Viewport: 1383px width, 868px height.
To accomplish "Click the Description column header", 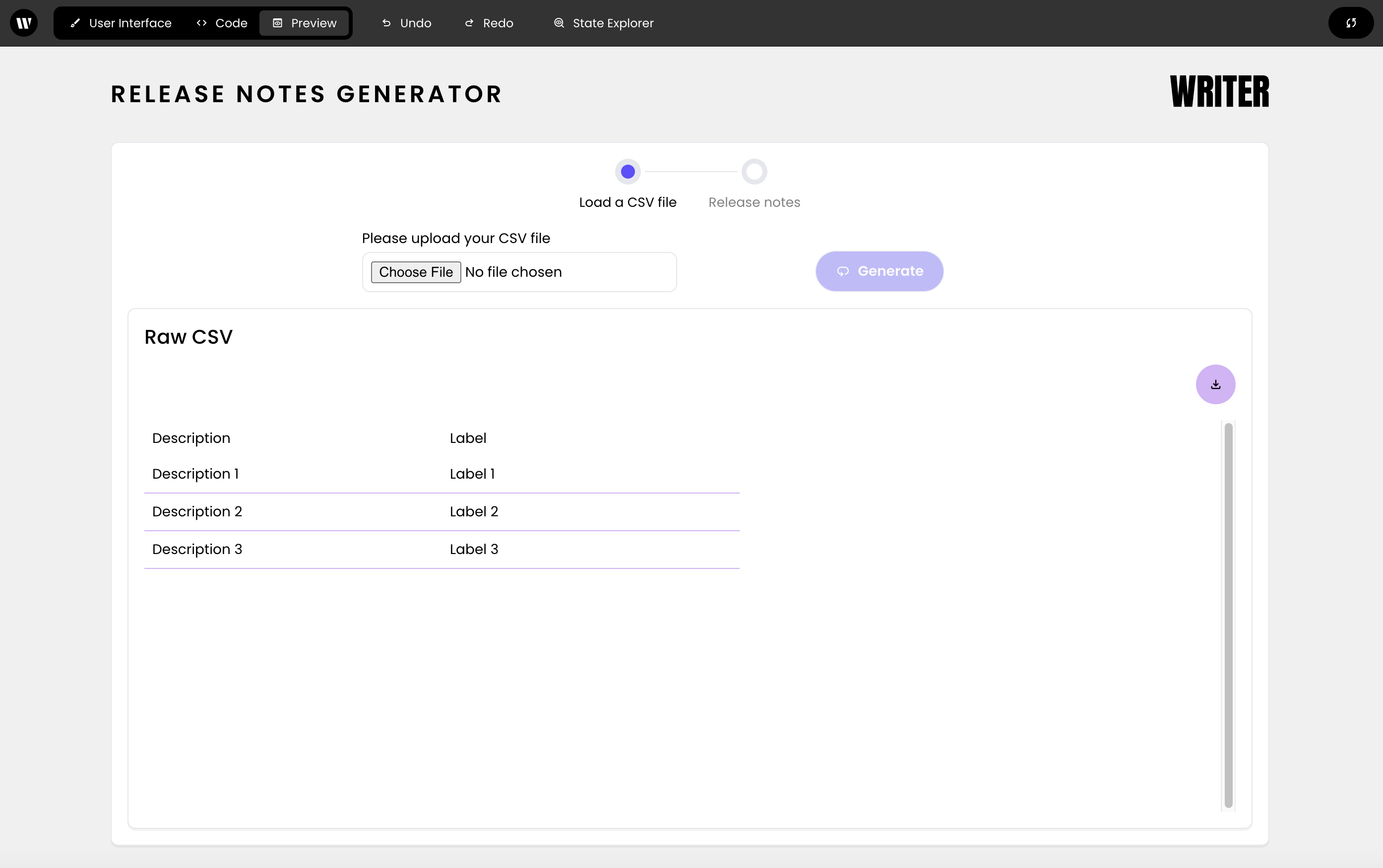I will (191, 438).
